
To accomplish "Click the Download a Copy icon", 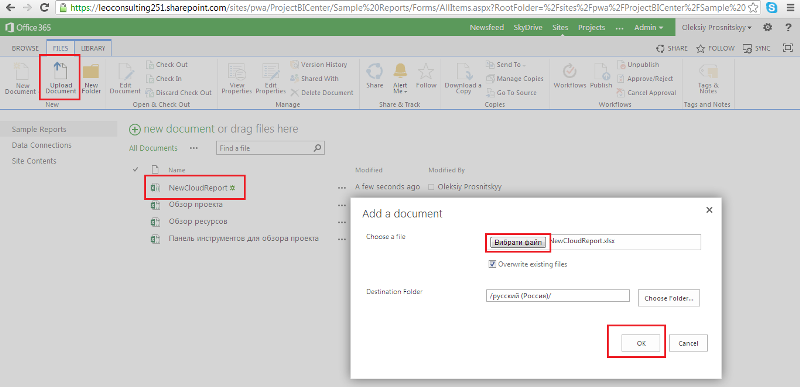I will click(x=463, y=78).
